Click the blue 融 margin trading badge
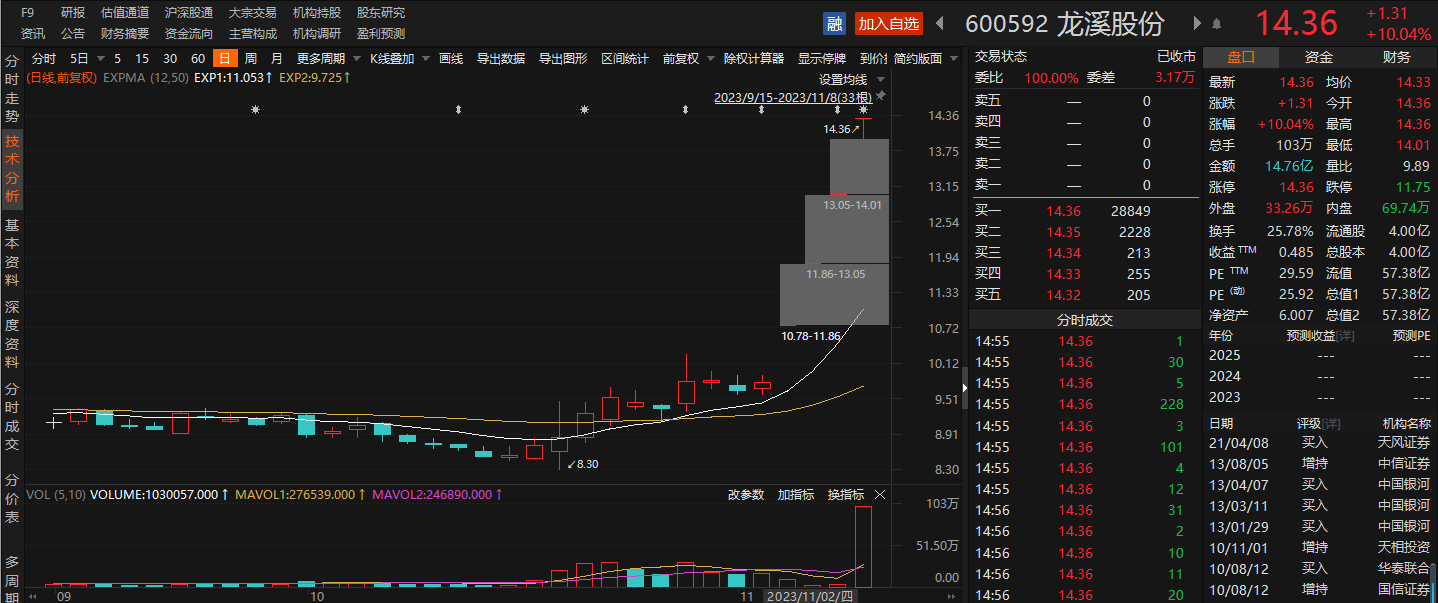 (834, 23)
